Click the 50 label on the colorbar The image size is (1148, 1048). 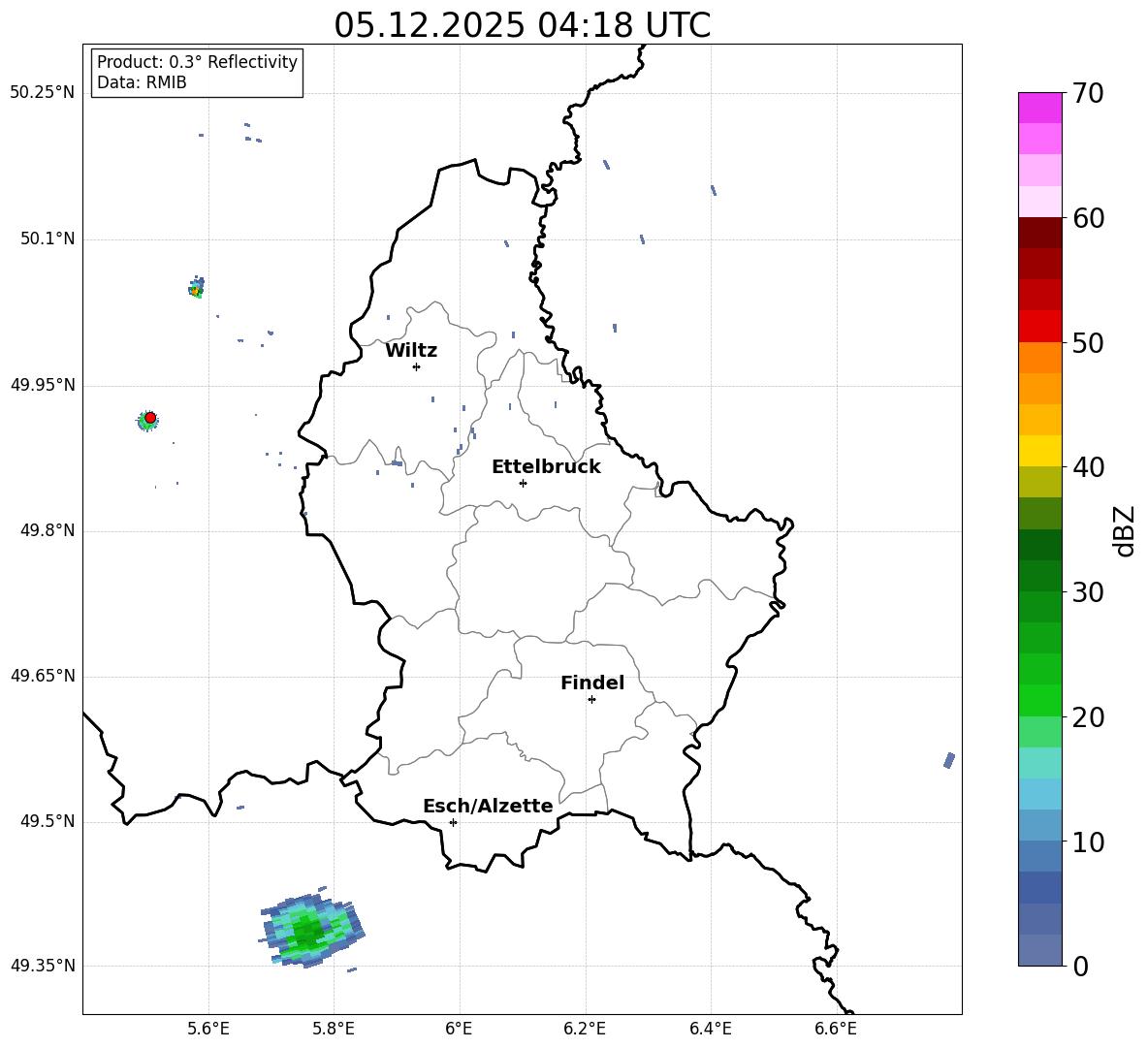click(1088, 342)
